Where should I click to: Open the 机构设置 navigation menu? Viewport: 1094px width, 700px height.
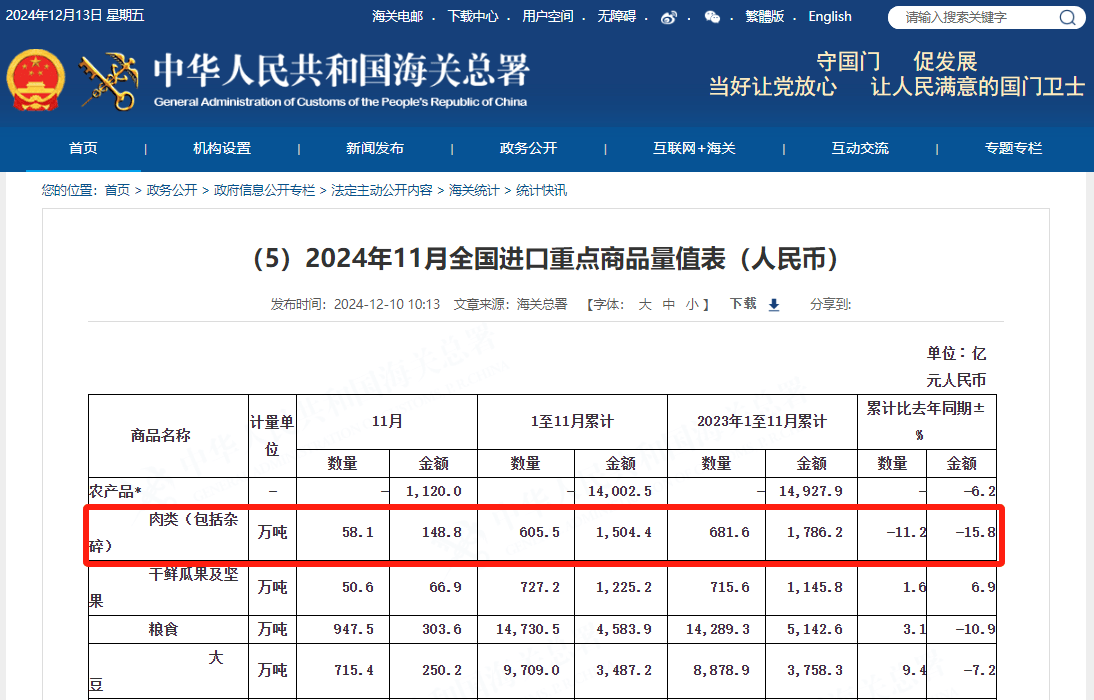pyautogui.click(x=222, y=148)
